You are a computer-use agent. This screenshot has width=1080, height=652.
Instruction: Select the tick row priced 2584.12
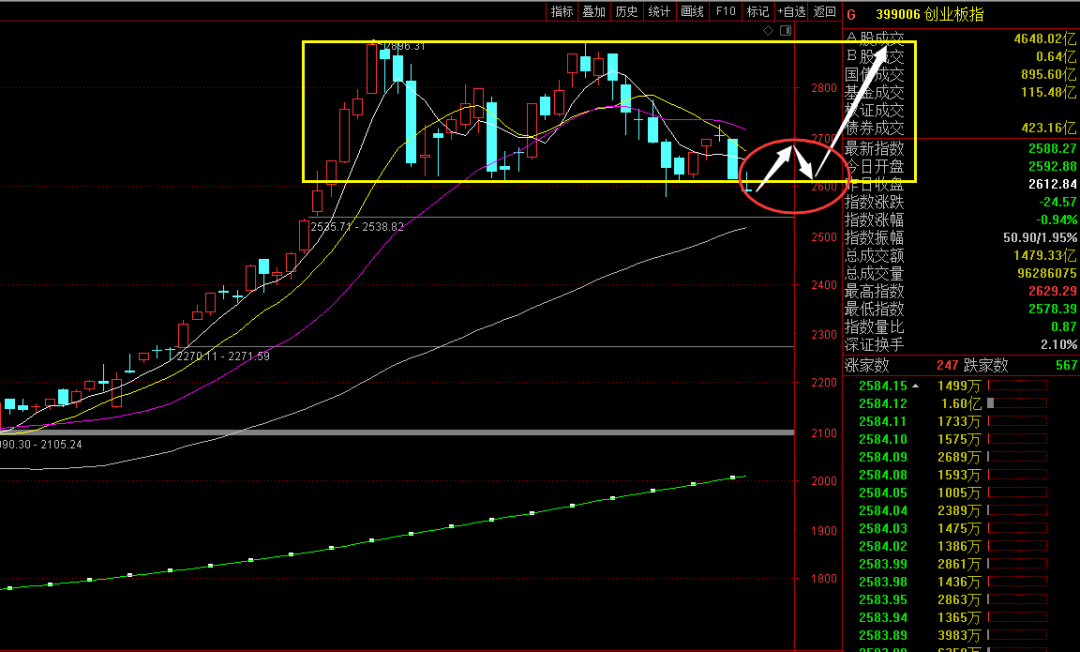pos(960,404)
